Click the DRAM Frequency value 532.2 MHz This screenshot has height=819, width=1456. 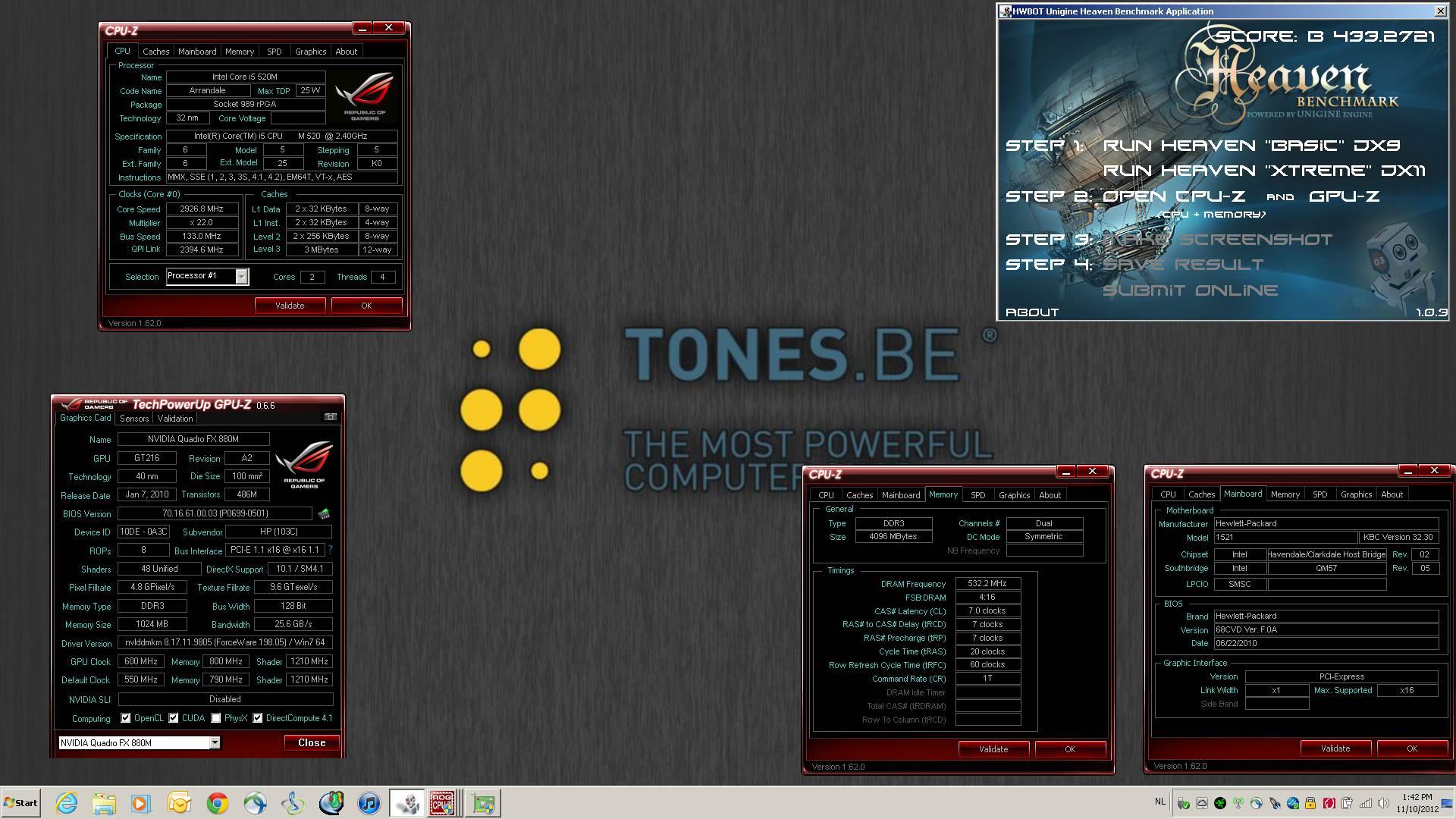(x=987, y=584)
